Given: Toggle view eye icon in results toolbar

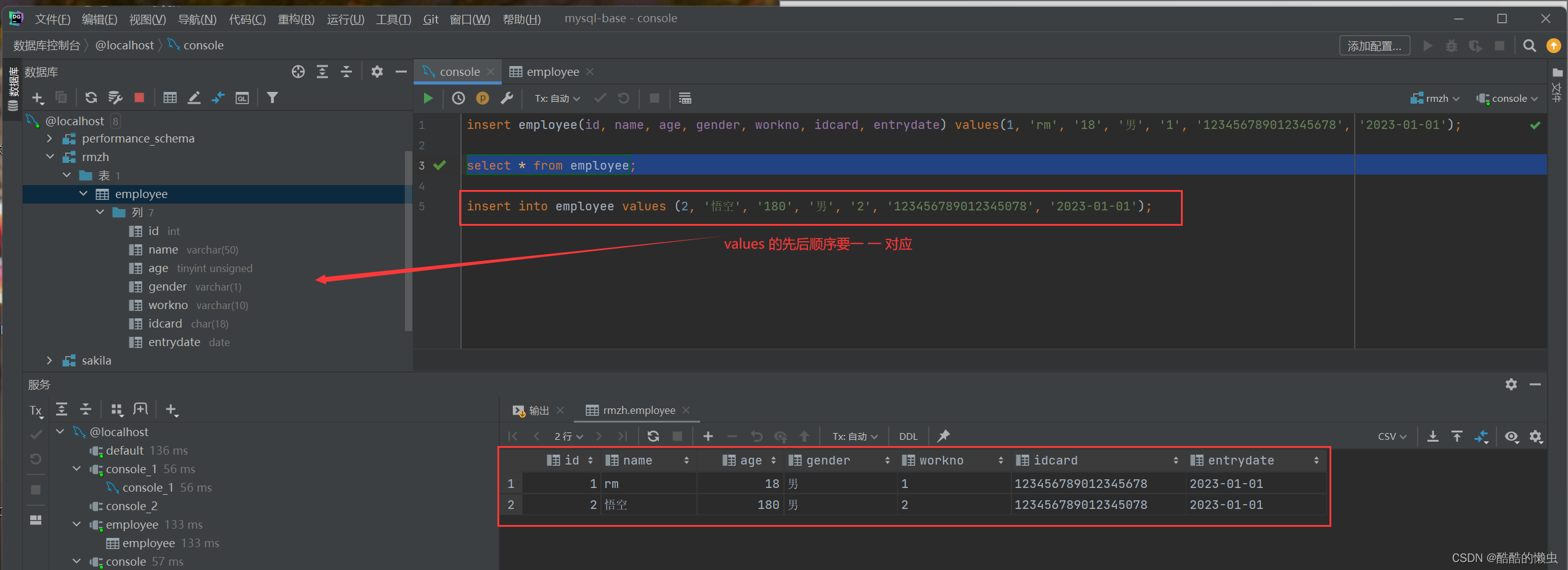Looking at the screenshot, I should (1511, 436).
